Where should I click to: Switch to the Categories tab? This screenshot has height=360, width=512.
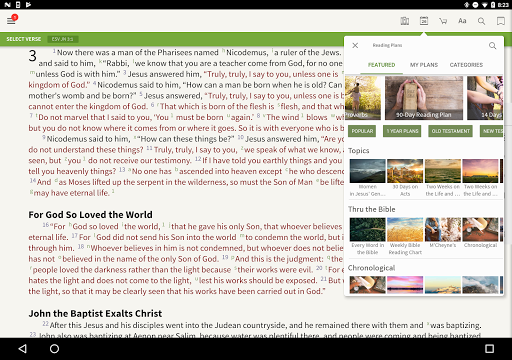click(466, 65)
